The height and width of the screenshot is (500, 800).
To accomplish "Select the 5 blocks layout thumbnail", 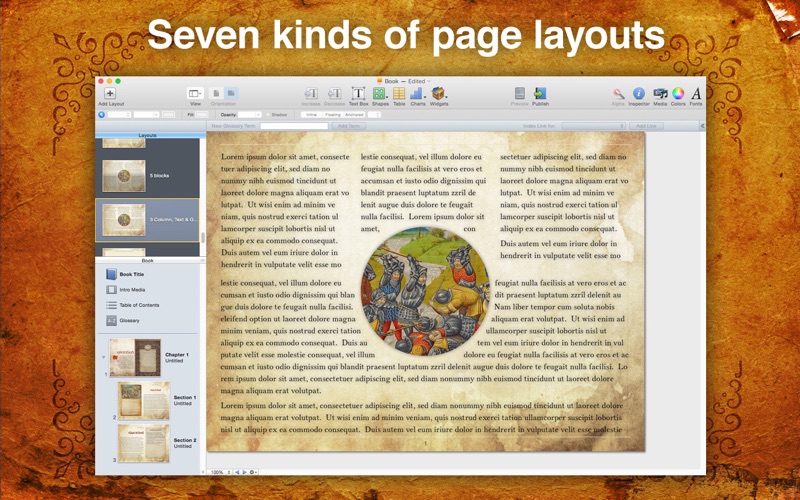I will click(x=123, y=176).
